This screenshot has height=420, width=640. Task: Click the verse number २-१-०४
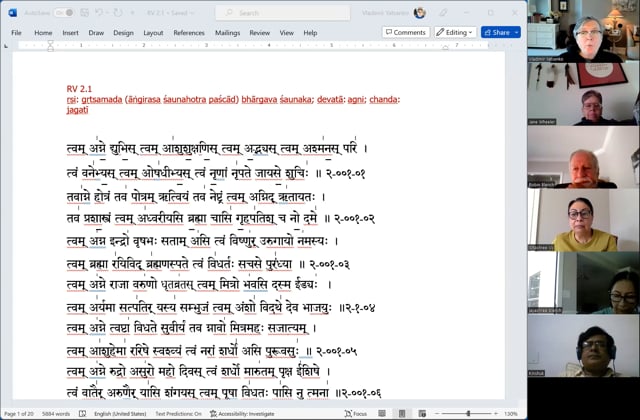click(x=360, y=308)
